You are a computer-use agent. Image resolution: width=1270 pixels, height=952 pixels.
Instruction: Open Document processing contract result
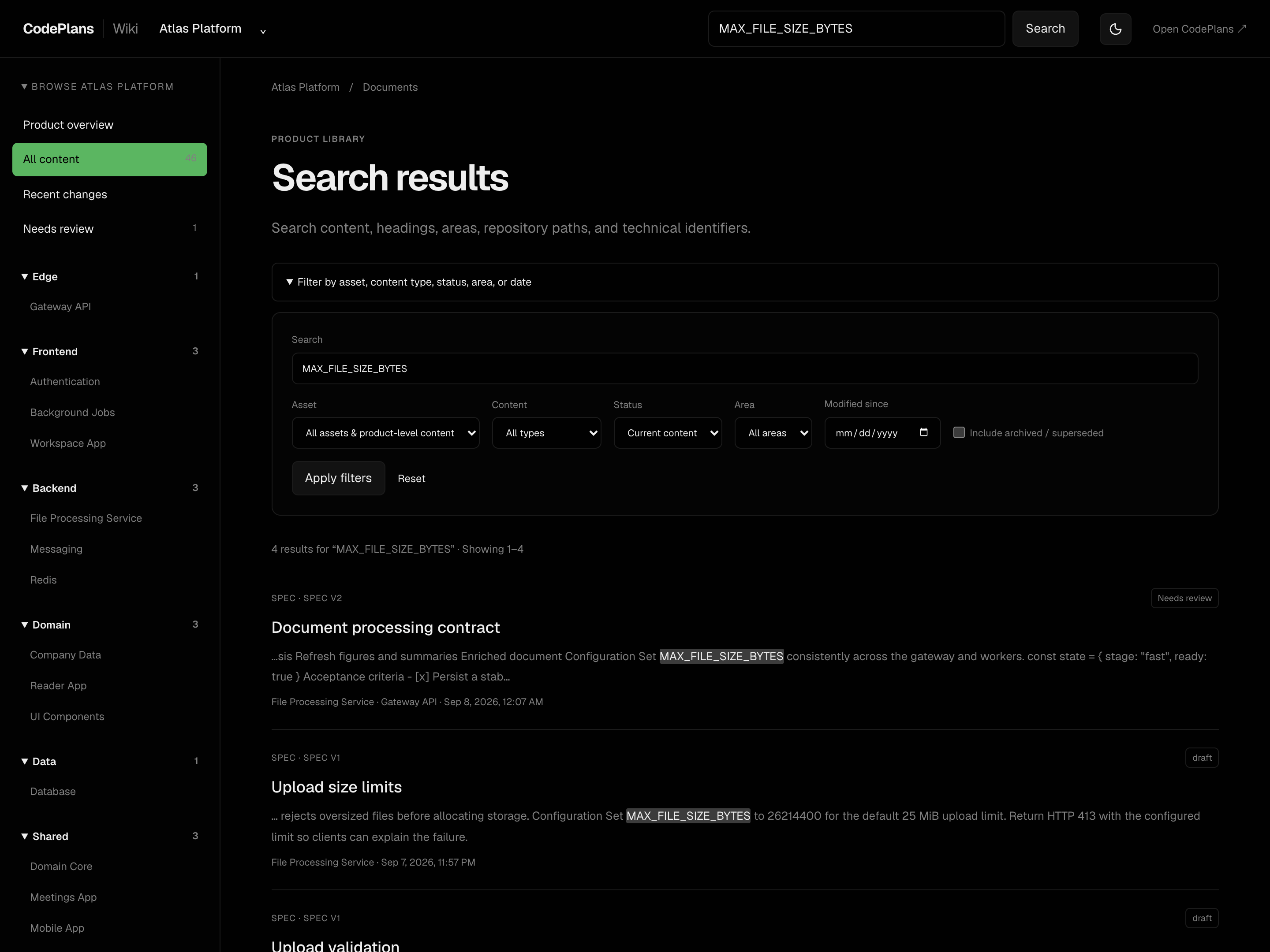click(385, 627)
